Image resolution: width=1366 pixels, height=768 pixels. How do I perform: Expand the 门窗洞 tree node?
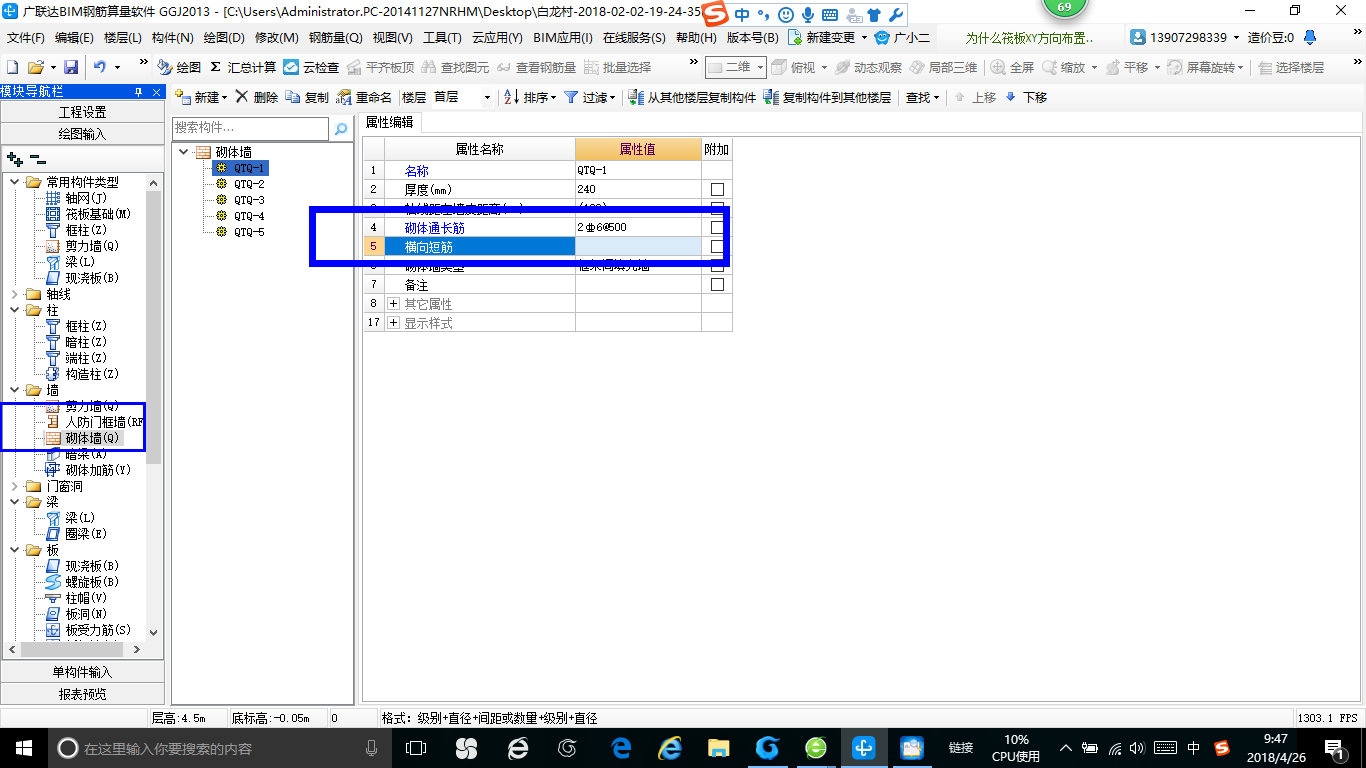click(15, 486)
